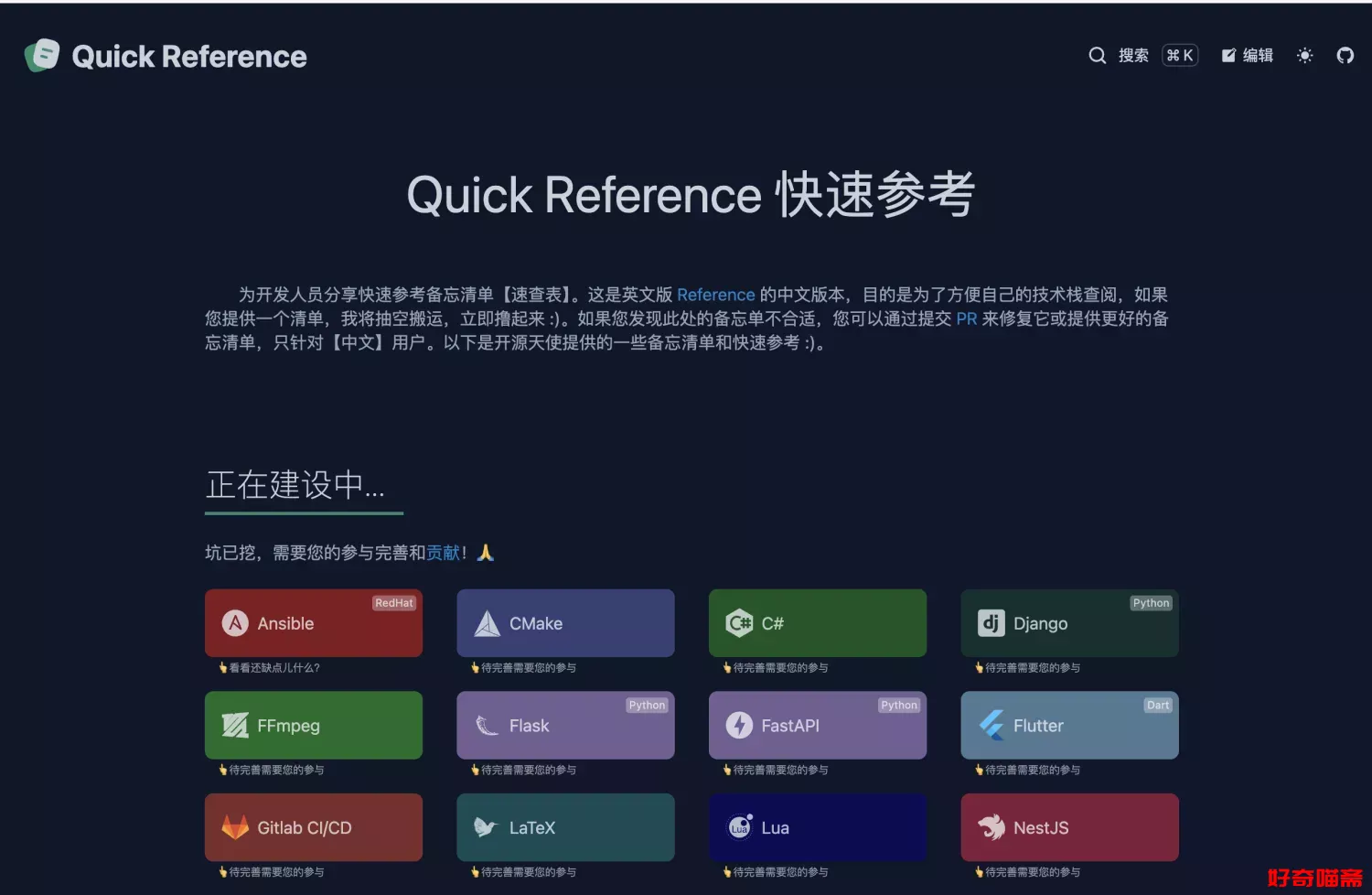Open the Flask cheat sheet card
This screenshot has width=1372, height=895.
pyautogui.click(x=565, y=726)
